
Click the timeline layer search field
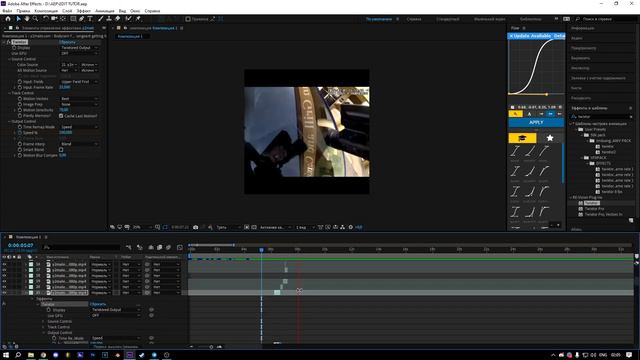[x=82, y=247]
